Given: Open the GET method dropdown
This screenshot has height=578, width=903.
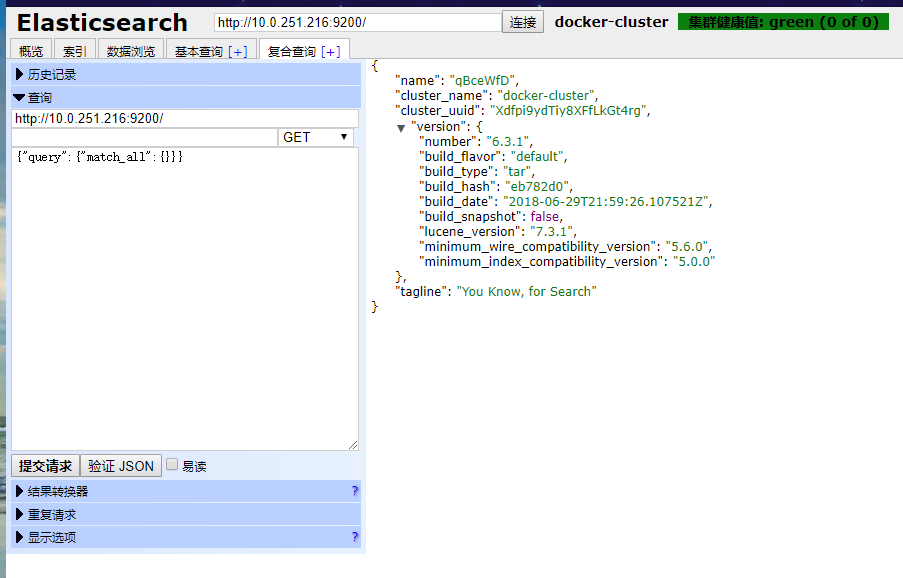Looking at the screenshot, I should pyautogui.click(x=316, y=137).
